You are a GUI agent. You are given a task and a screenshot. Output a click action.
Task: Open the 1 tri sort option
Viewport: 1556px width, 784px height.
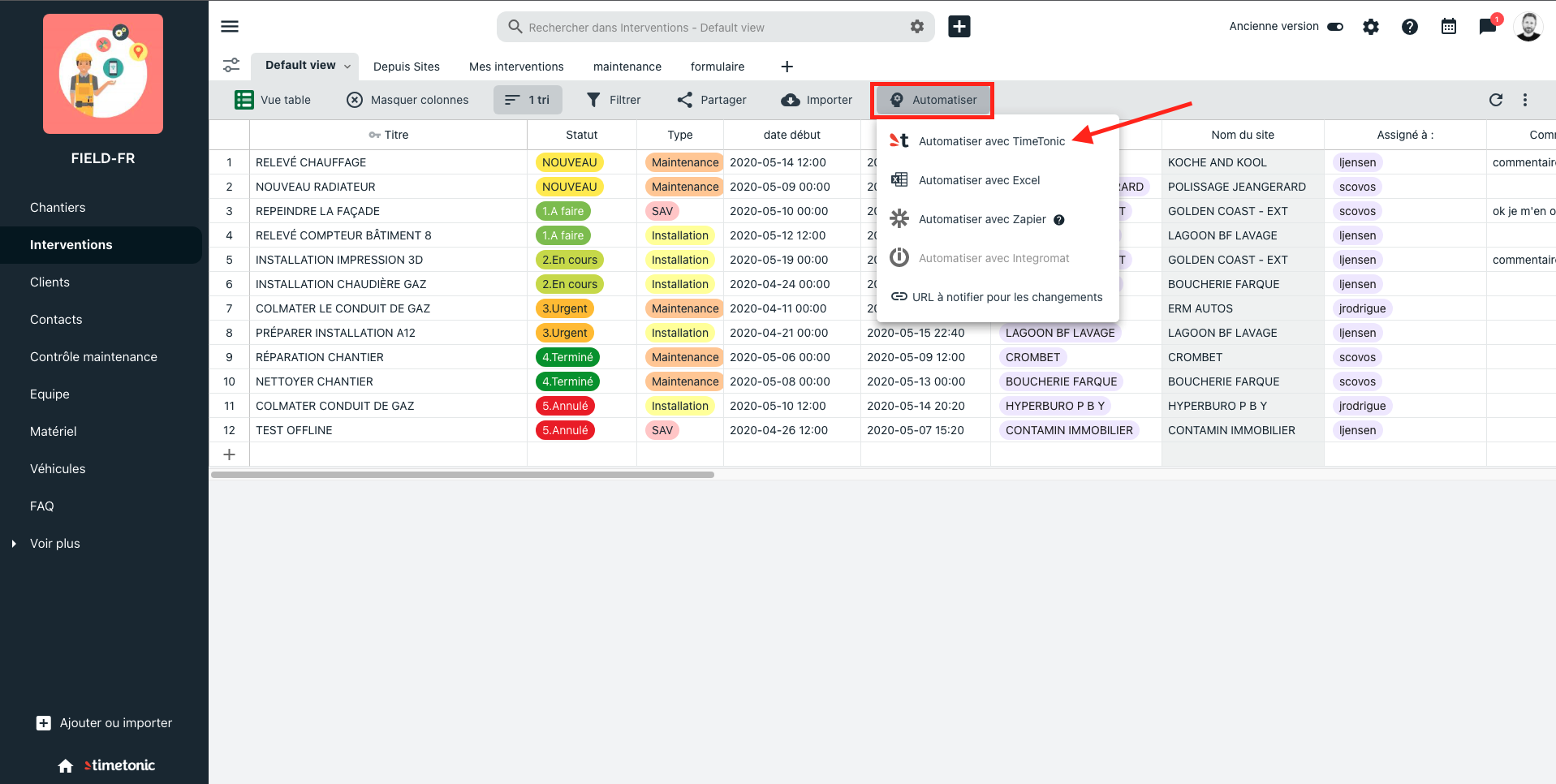pos(528,100)
